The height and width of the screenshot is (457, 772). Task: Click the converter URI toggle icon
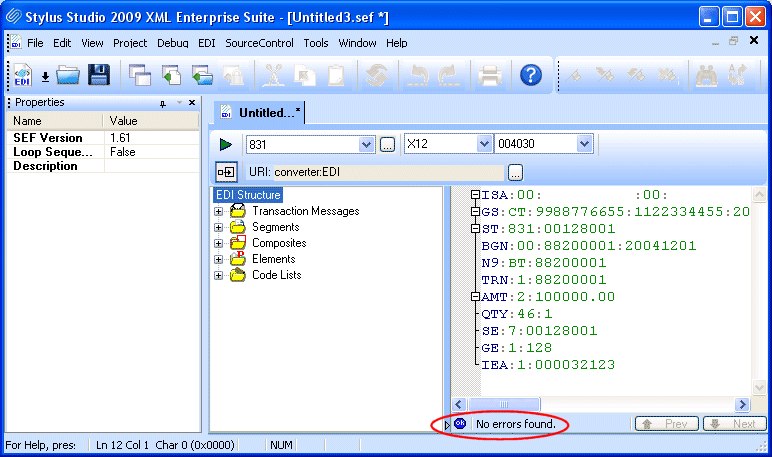226,171
